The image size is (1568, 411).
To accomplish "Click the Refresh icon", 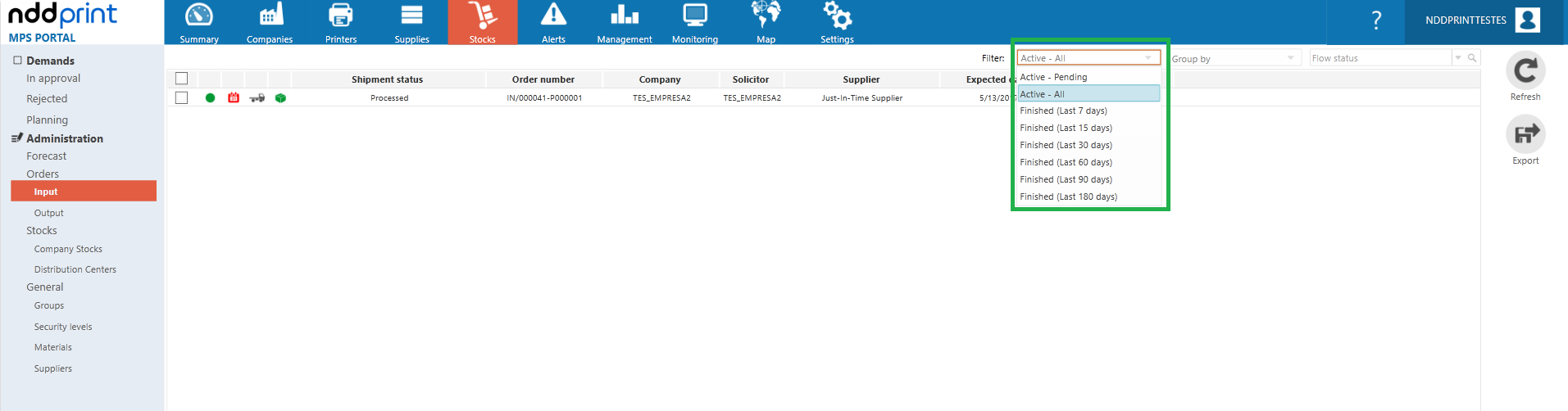I will pyautogui.click(x=1525, y=71).
